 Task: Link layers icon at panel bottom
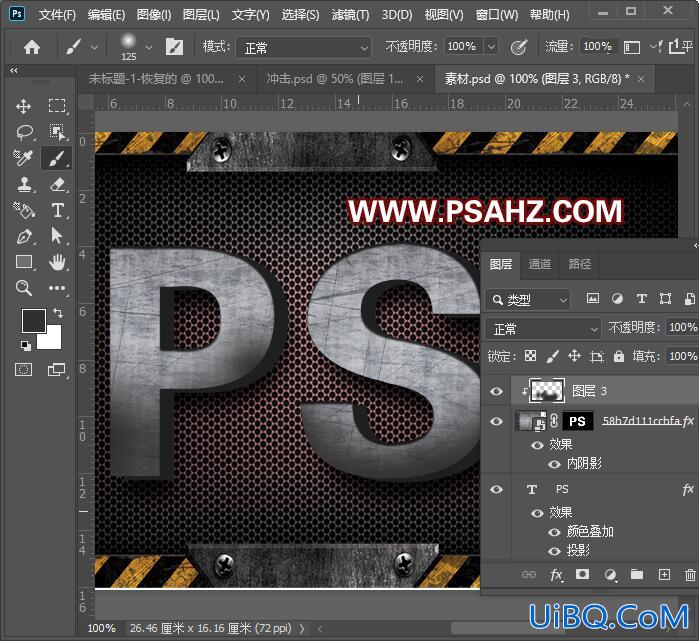[529, 575]
